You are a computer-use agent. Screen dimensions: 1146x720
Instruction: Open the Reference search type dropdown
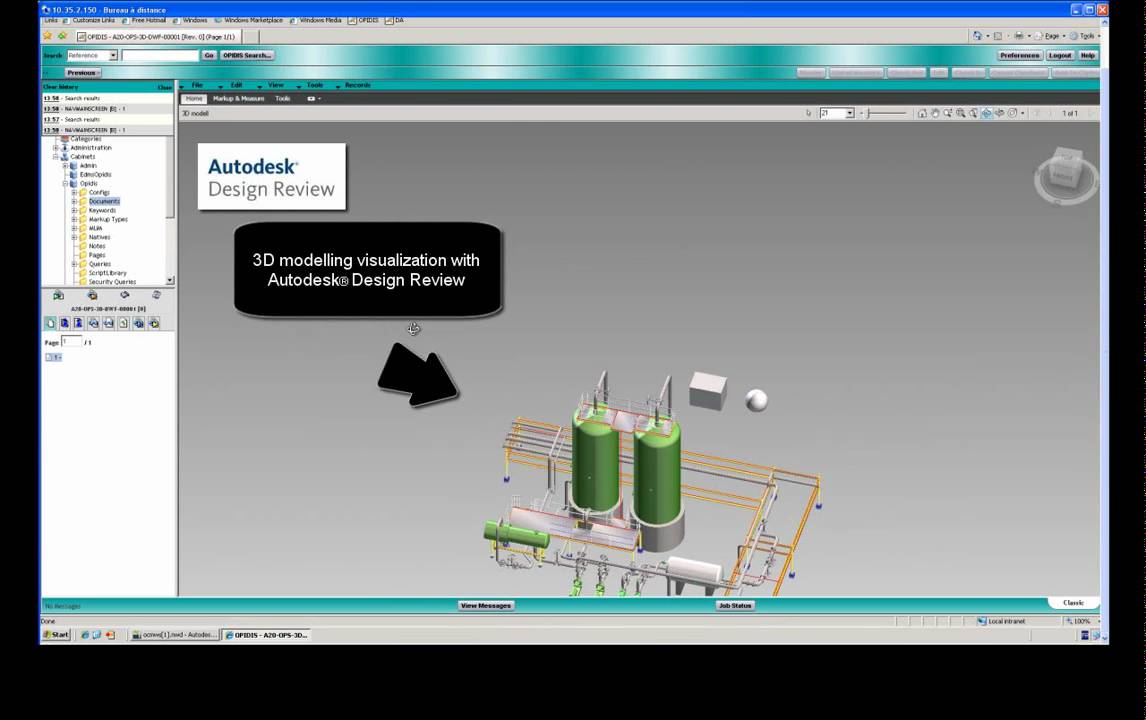[113, 56]
